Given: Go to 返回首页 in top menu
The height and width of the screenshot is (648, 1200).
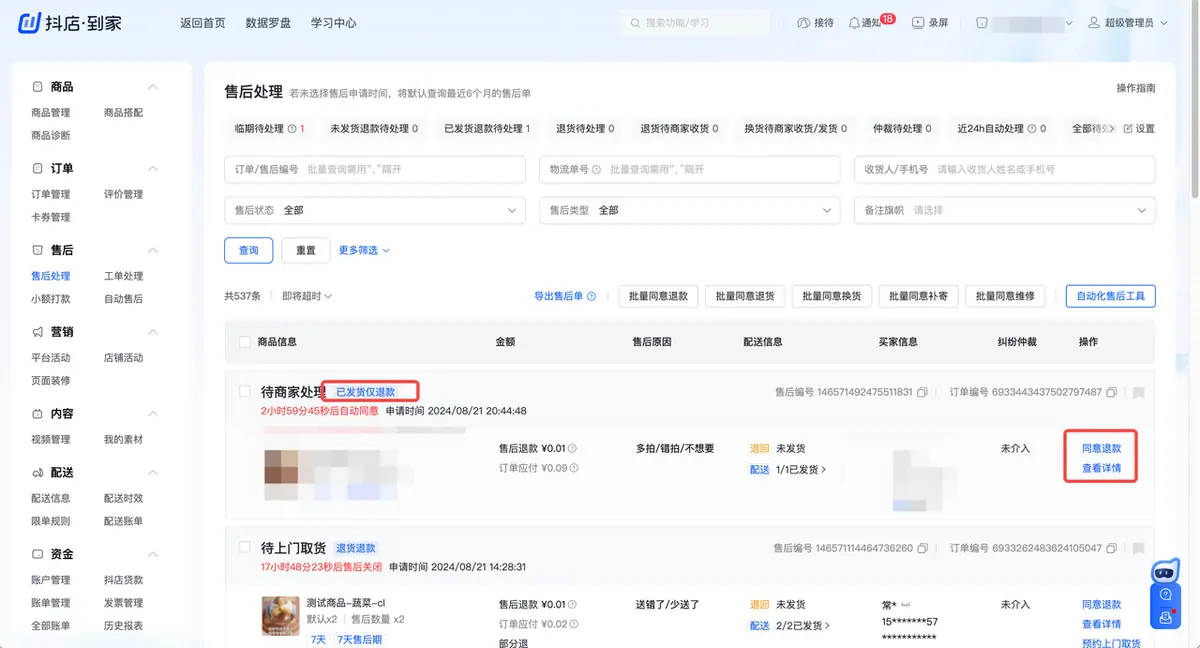Looking at the screenshot, I should (x=203, y=23).
